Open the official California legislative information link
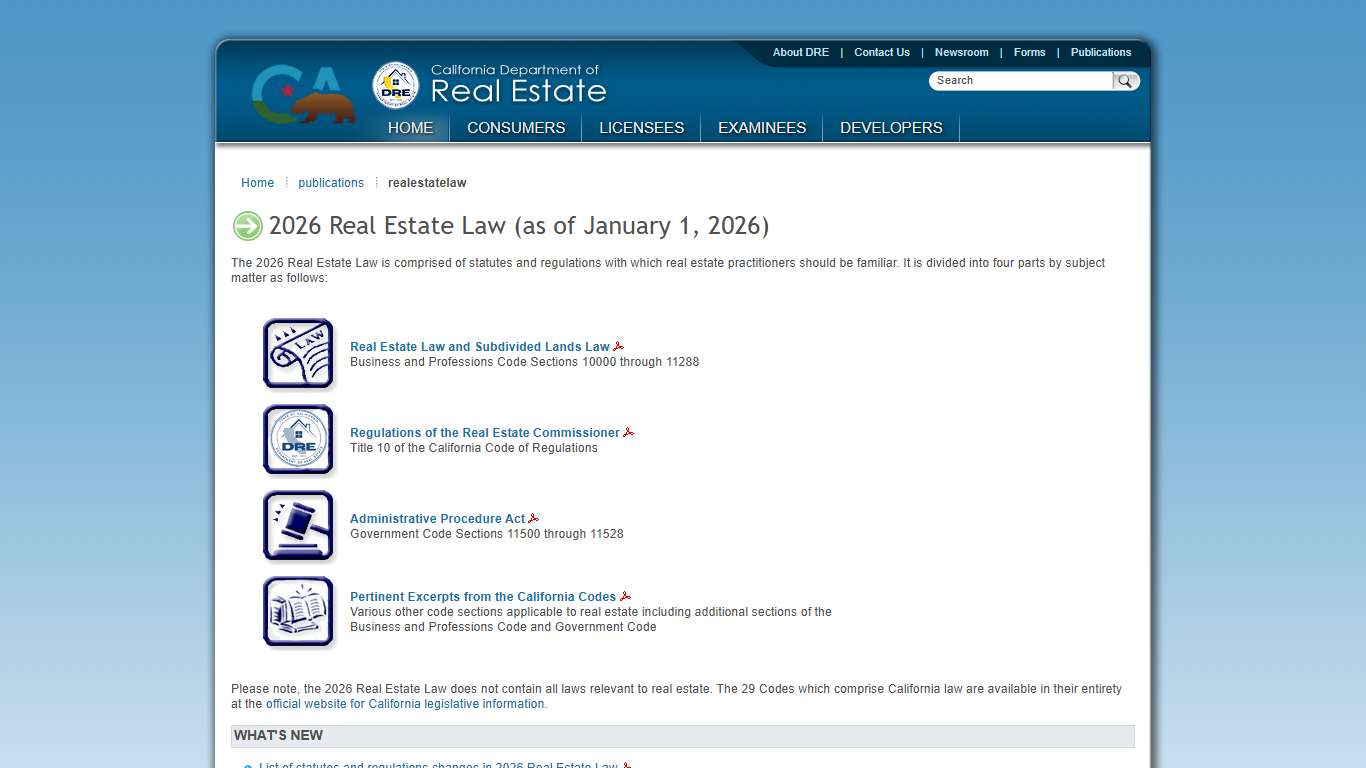 (404, 703)
